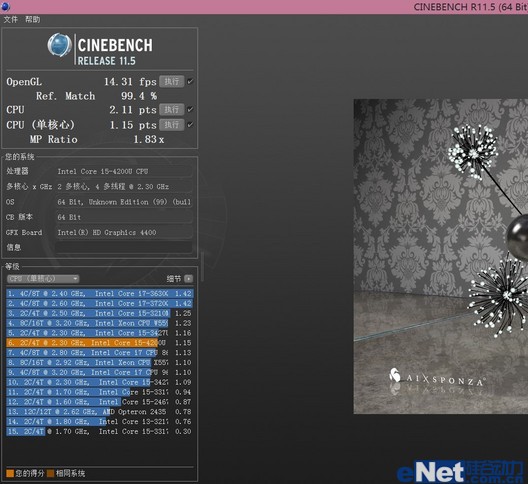Click the Cinebench app icon in title bar
The width and height of the screenshot is (528, 484).
click(x=5, y=6)
